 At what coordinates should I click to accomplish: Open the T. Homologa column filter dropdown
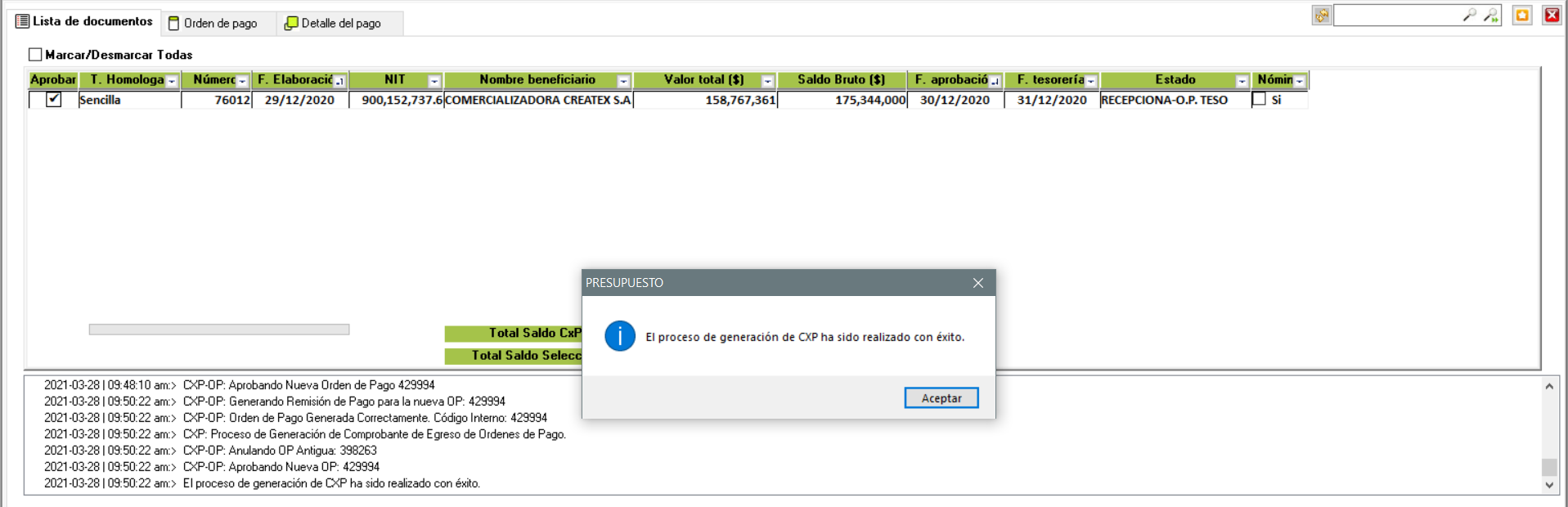click(172, 81)
